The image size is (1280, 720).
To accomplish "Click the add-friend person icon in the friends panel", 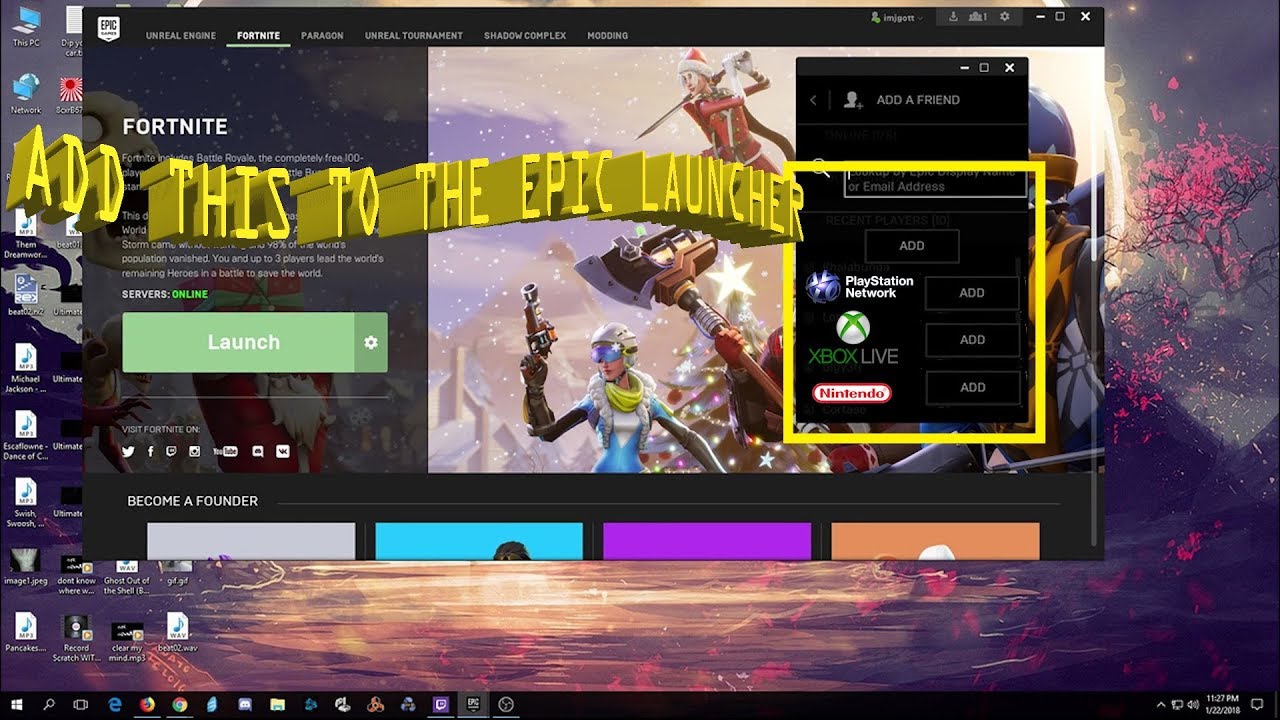I will (852, 100).
